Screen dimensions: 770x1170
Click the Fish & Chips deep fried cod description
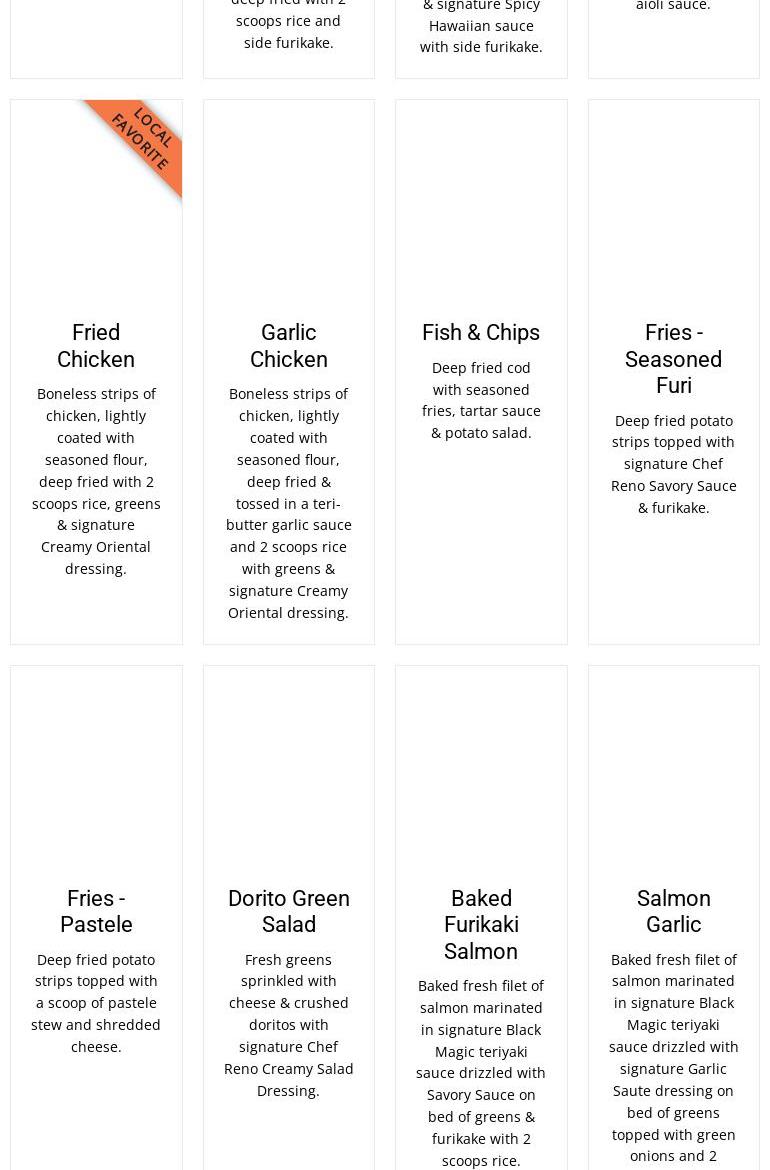(481, 400)
